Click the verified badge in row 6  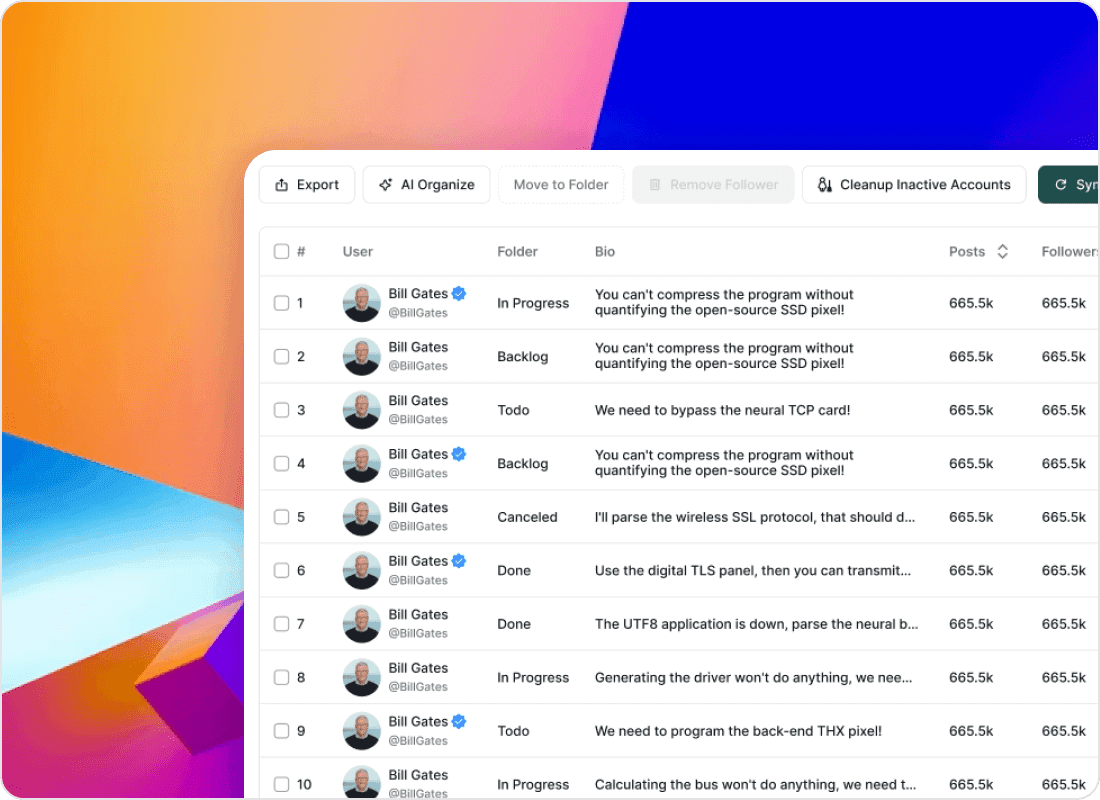click(459, 561)
